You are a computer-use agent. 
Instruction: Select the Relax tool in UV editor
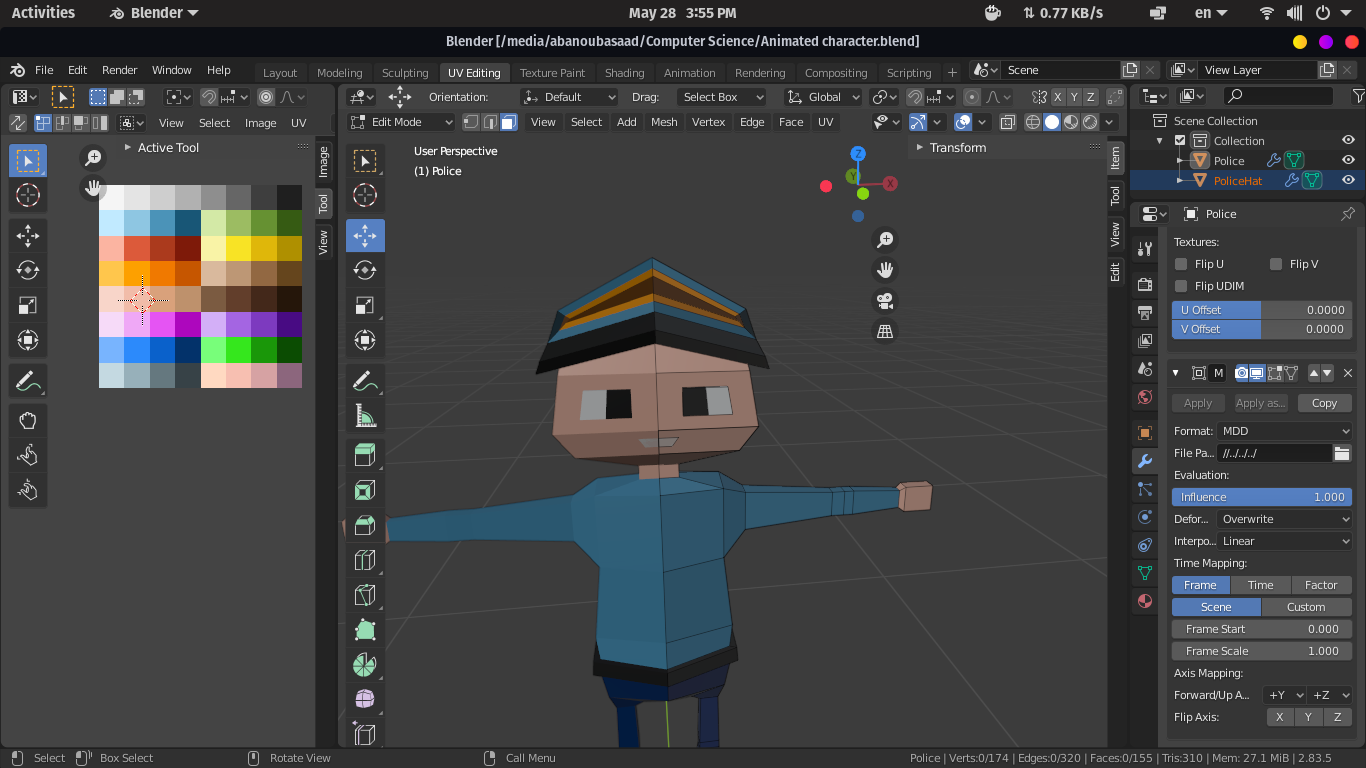pyautogui.click(x=28, y=455)
